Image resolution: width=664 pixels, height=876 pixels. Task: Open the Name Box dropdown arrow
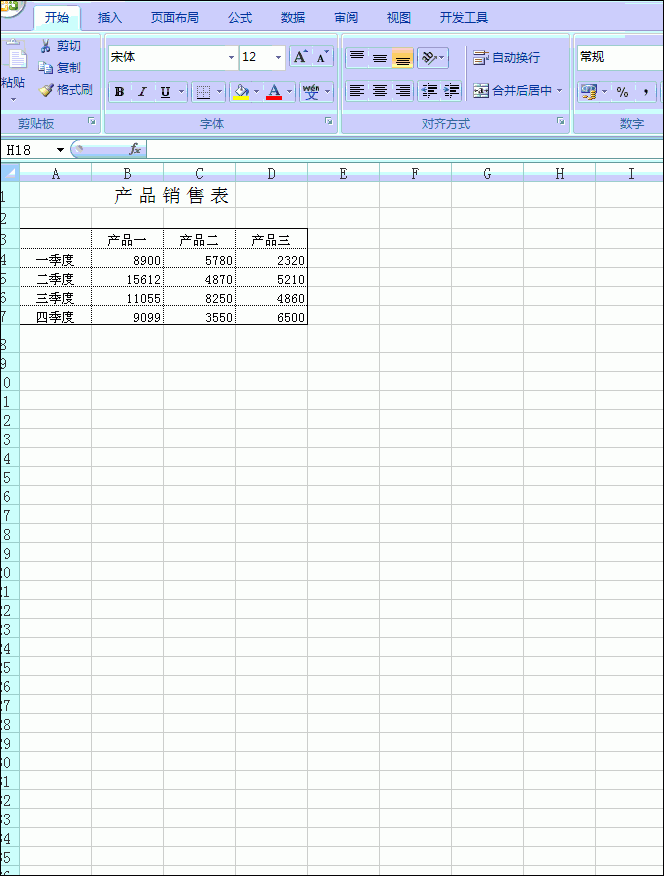[x=60, y=150]
